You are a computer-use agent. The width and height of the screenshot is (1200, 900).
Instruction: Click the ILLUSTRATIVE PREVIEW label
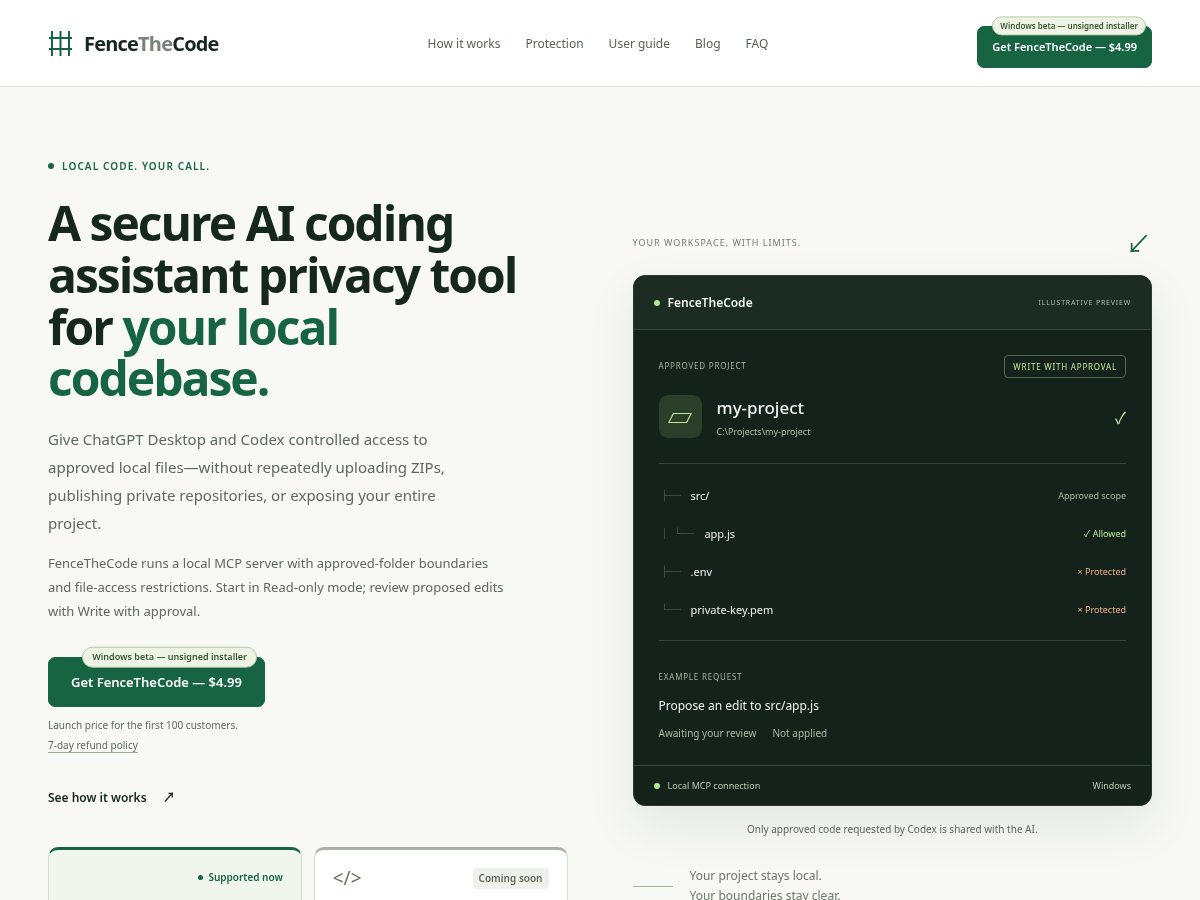point(1084,303)
